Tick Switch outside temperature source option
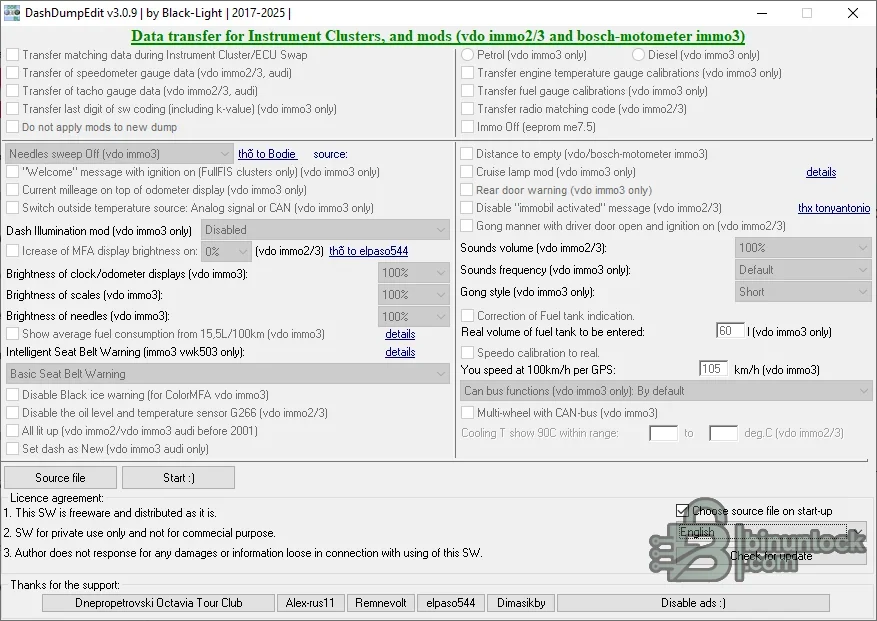 12,208
